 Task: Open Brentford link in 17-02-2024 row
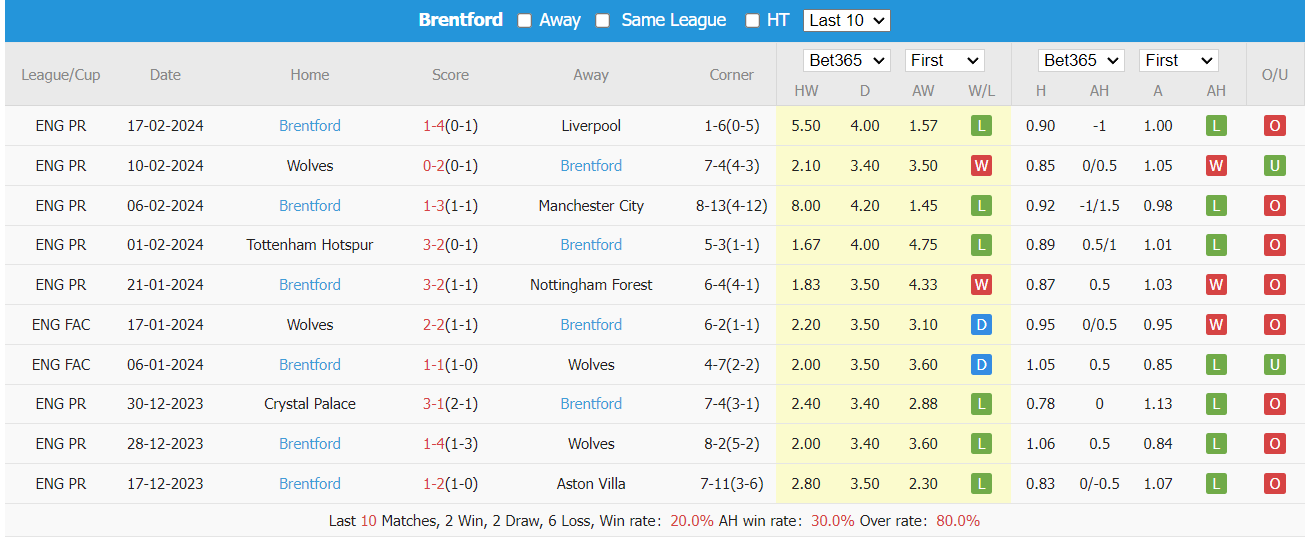[310, 126]
